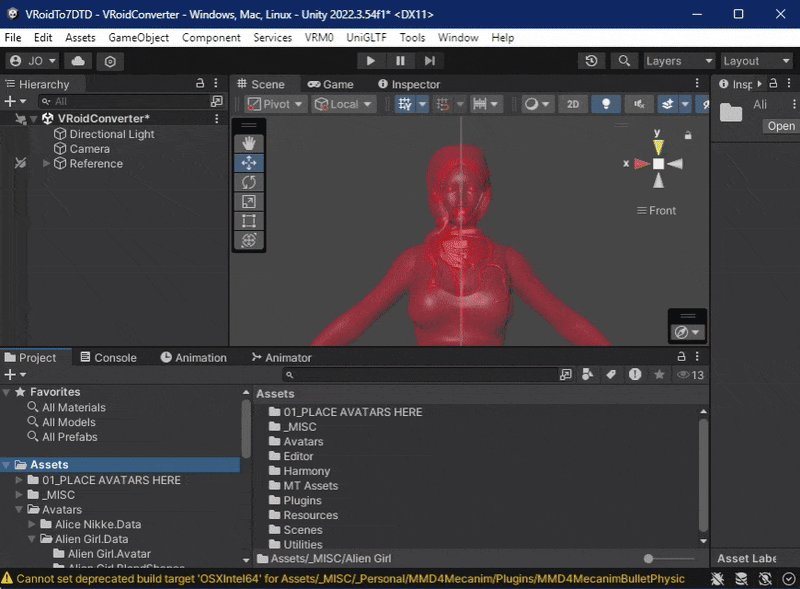
Task: Select the Hand view tool
Action: tap(249, 143)
